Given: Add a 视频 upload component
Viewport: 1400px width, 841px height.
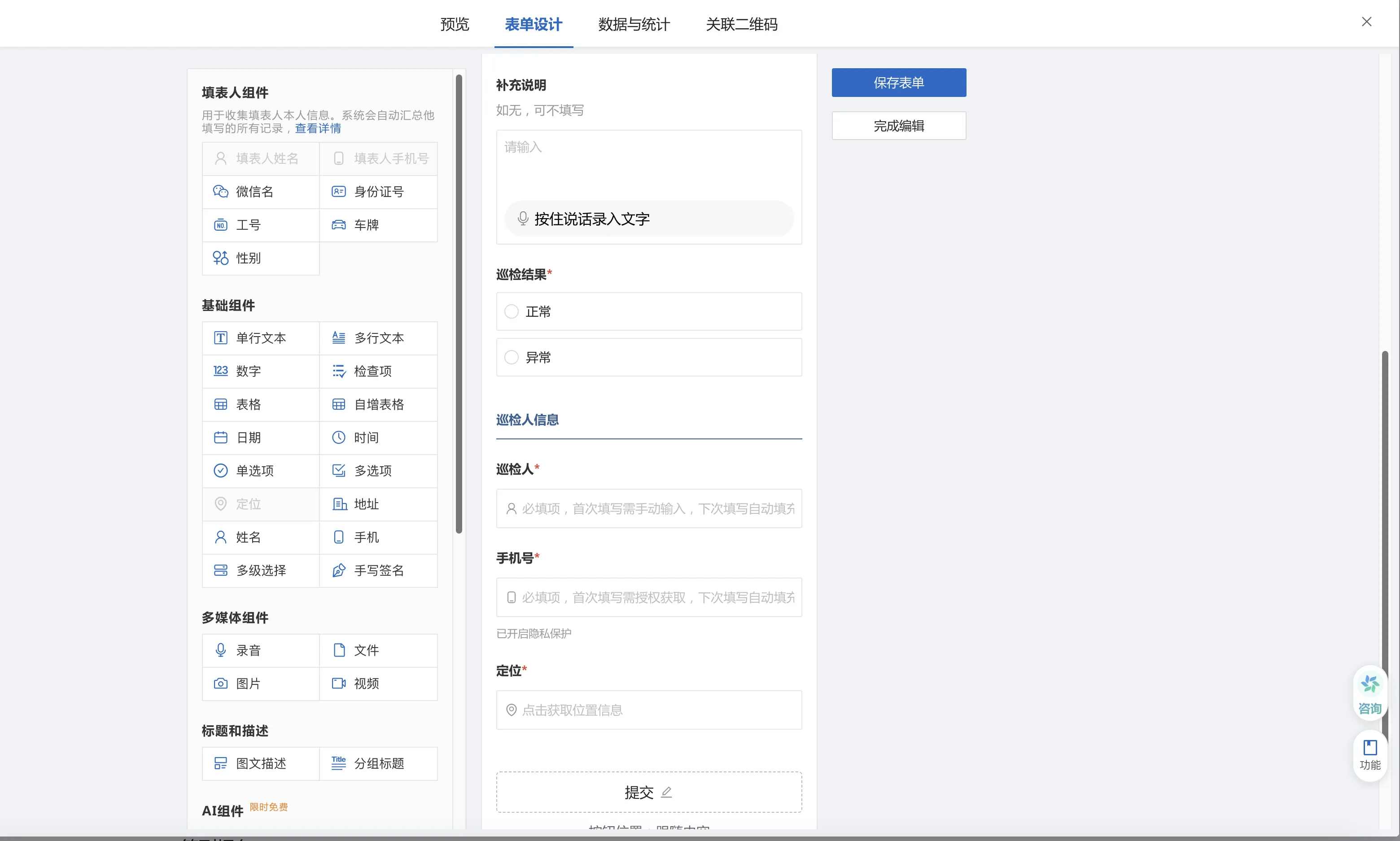Looking at the screenshot, I should (378, 683).
